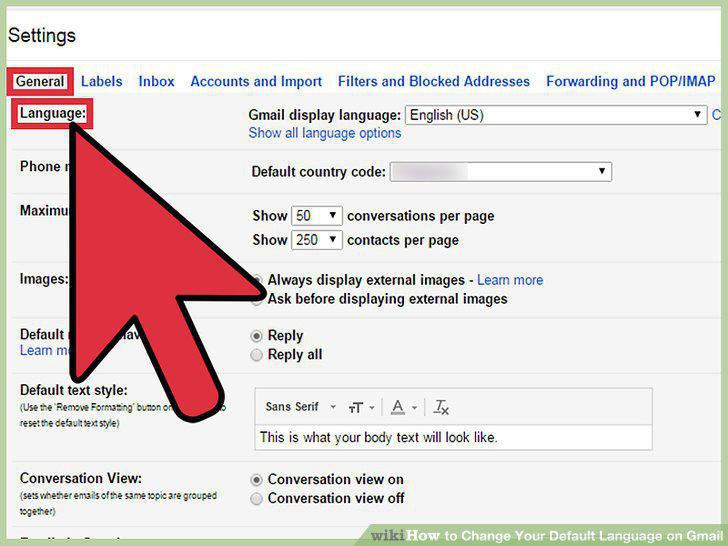The width and height of the screenshot is (728, 546).
Task: Open Forwarding and POP/IMAP tab
Action: [630, 81]
